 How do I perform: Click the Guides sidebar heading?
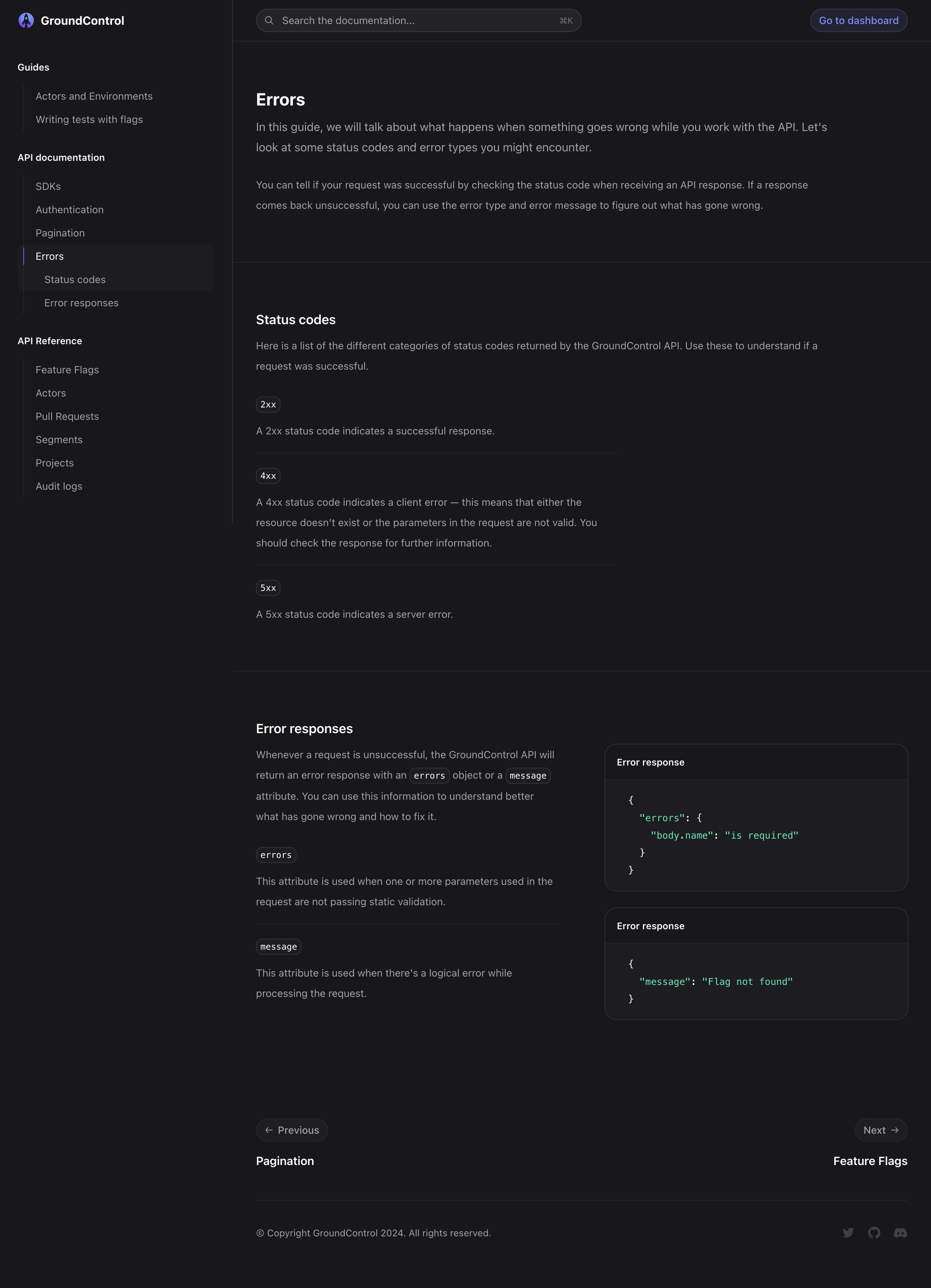[33, 67]
